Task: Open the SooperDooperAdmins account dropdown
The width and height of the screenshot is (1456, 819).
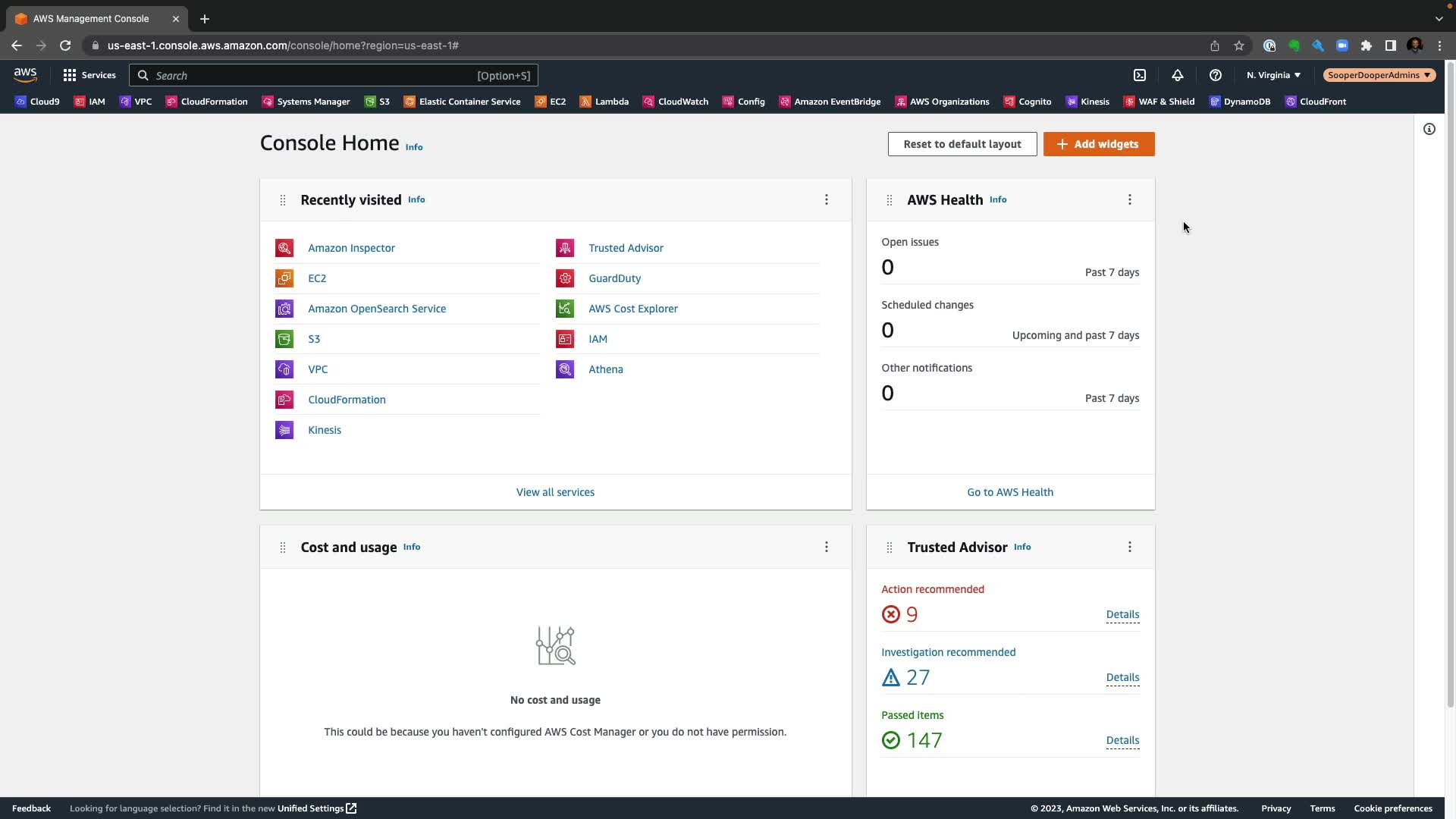Action: pyautogui.click(x=1379, y=75)
